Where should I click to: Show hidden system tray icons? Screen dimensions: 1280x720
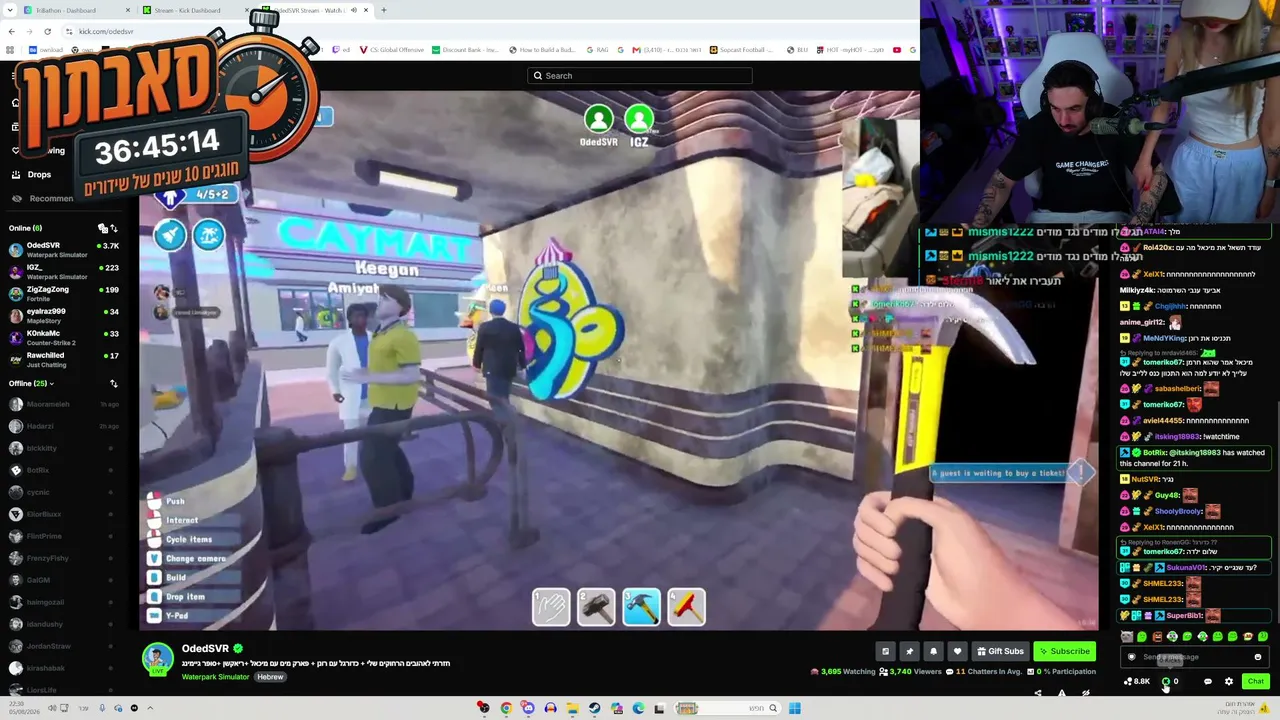(150, 708)
